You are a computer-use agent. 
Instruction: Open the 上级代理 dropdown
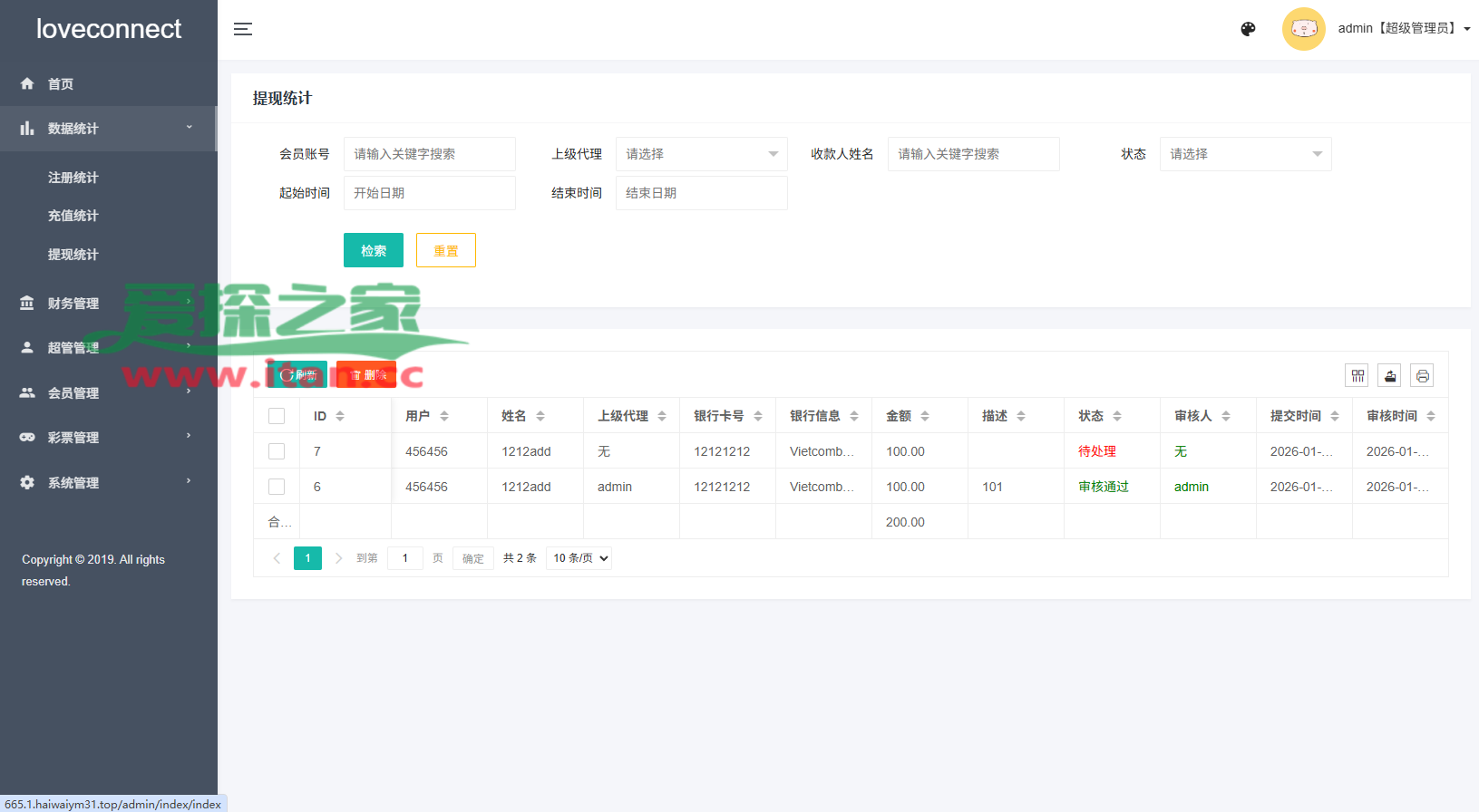(x=701, y=154)
